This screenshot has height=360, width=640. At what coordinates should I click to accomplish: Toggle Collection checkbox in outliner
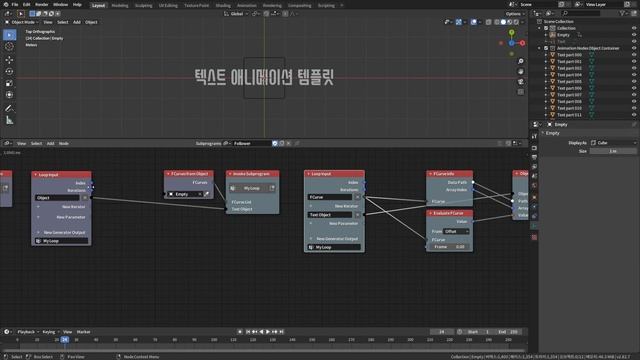(546, 28)
